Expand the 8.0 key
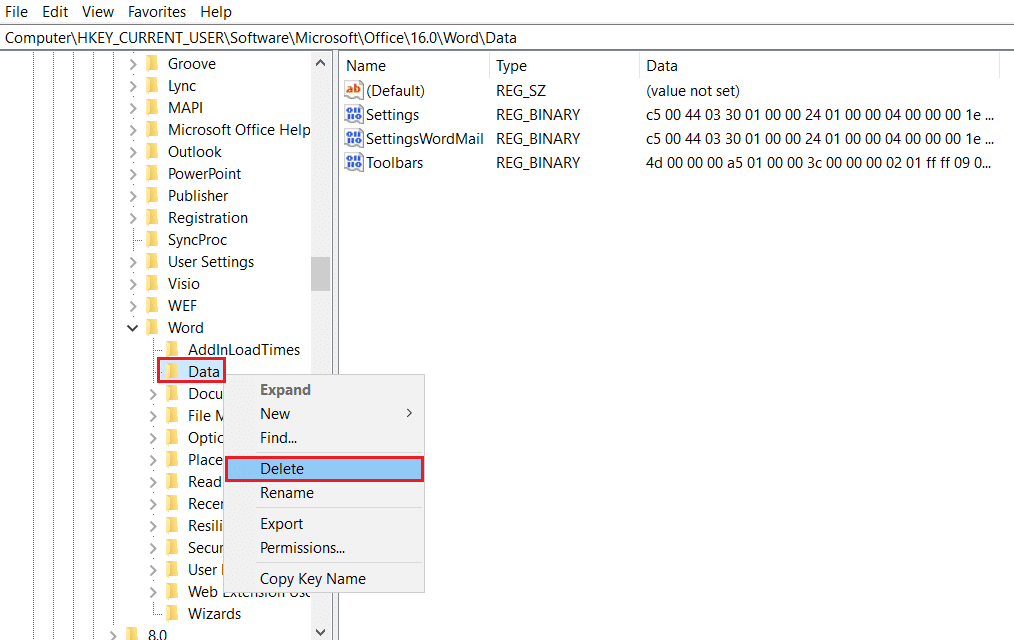The width and height of the screenshot is (1014, 640). point(113,635)
